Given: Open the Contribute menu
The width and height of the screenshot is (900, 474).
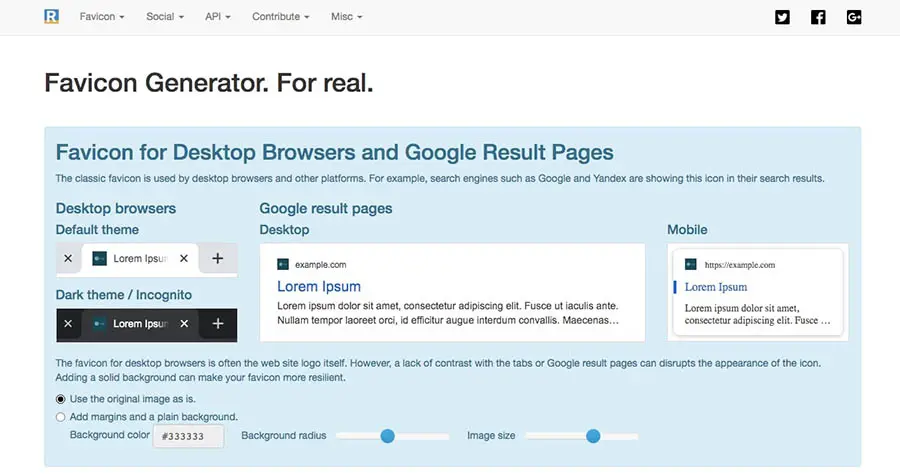Looking at the screenshot, I should click(280, 17).
